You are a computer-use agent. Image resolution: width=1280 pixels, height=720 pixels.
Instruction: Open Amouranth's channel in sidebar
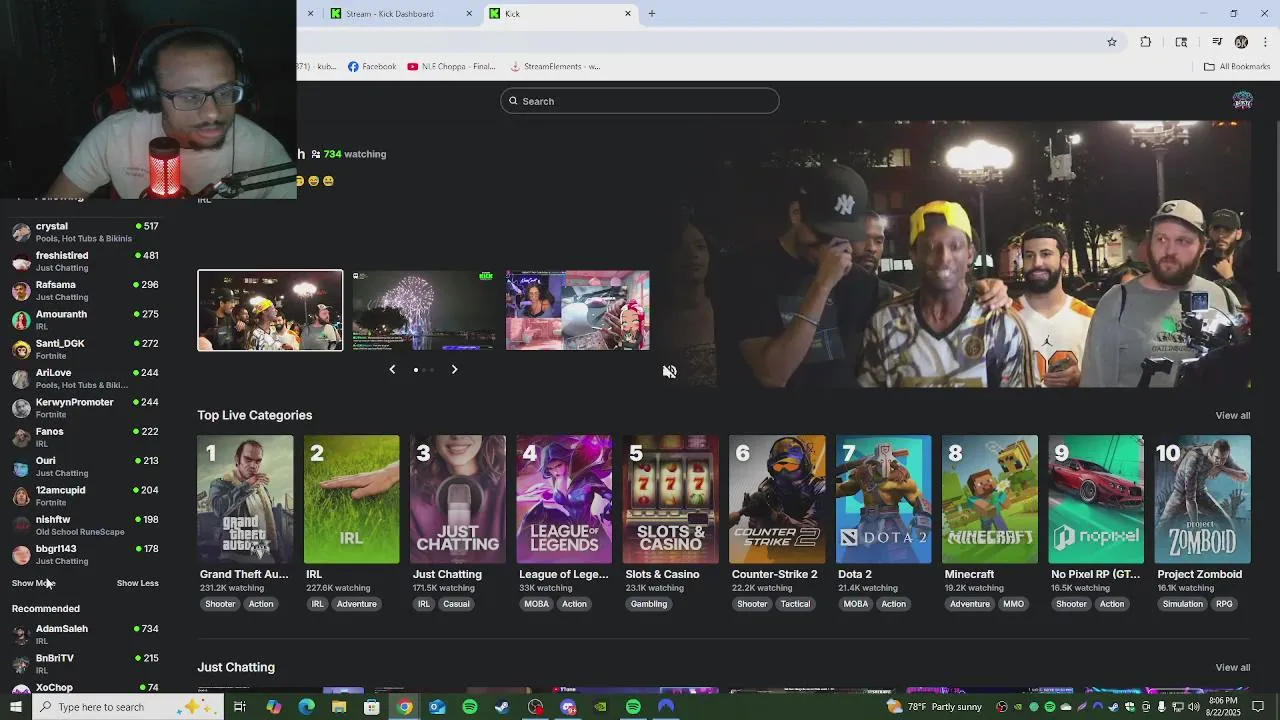click(85, 320)
